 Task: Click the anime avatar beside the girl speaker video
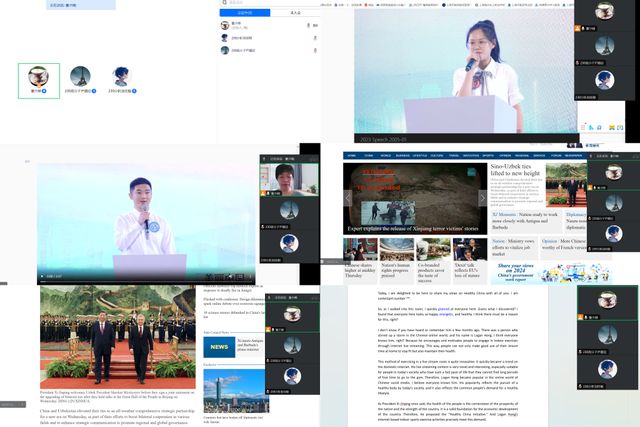pos(604,80)
